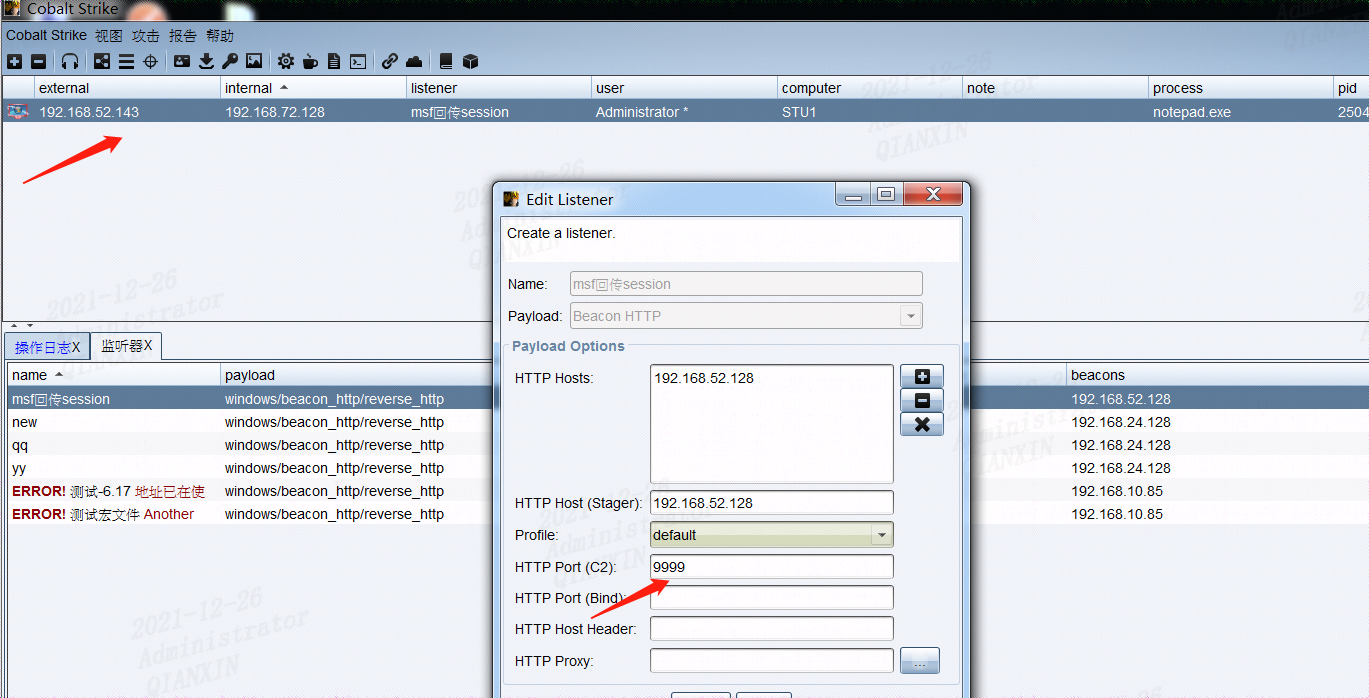This screenshot has width=1369, height=698.
Task: Click the HTTP Host Header field
Action: [x=771, y=629]
